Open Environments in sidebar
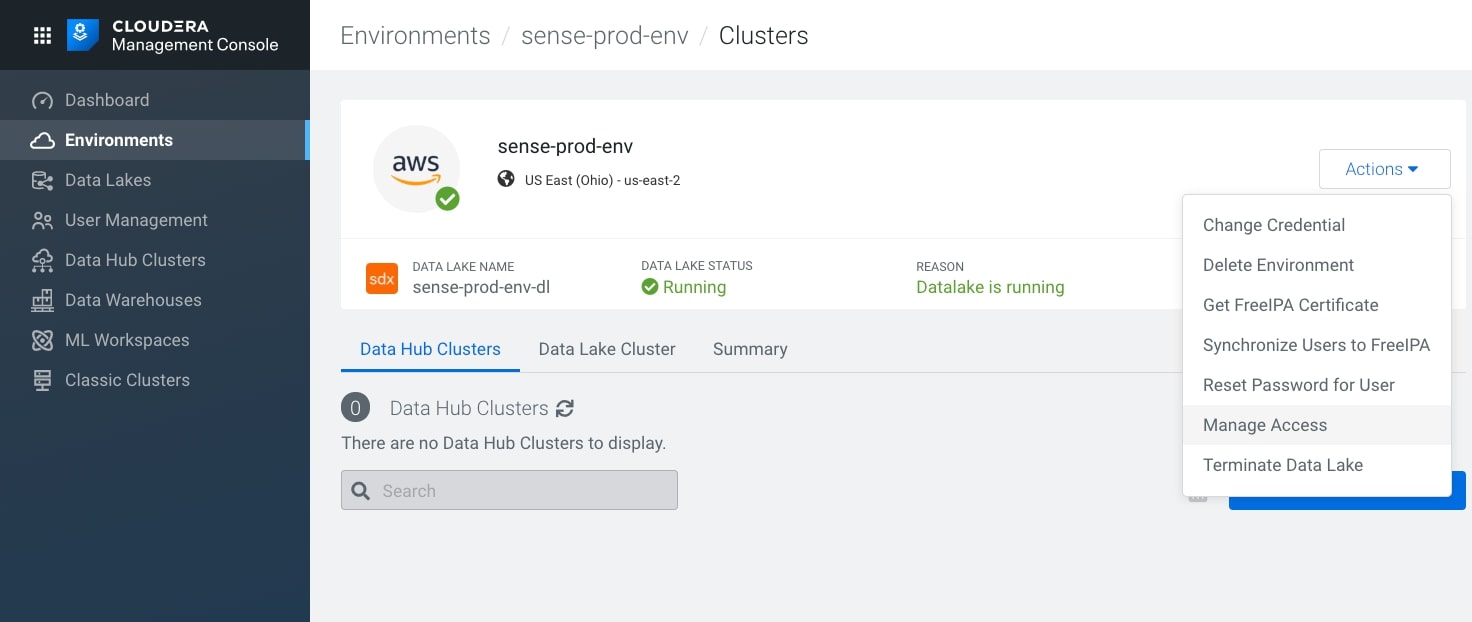The width and height of the screenshot is (1472, 622). (x=155, y=140)
